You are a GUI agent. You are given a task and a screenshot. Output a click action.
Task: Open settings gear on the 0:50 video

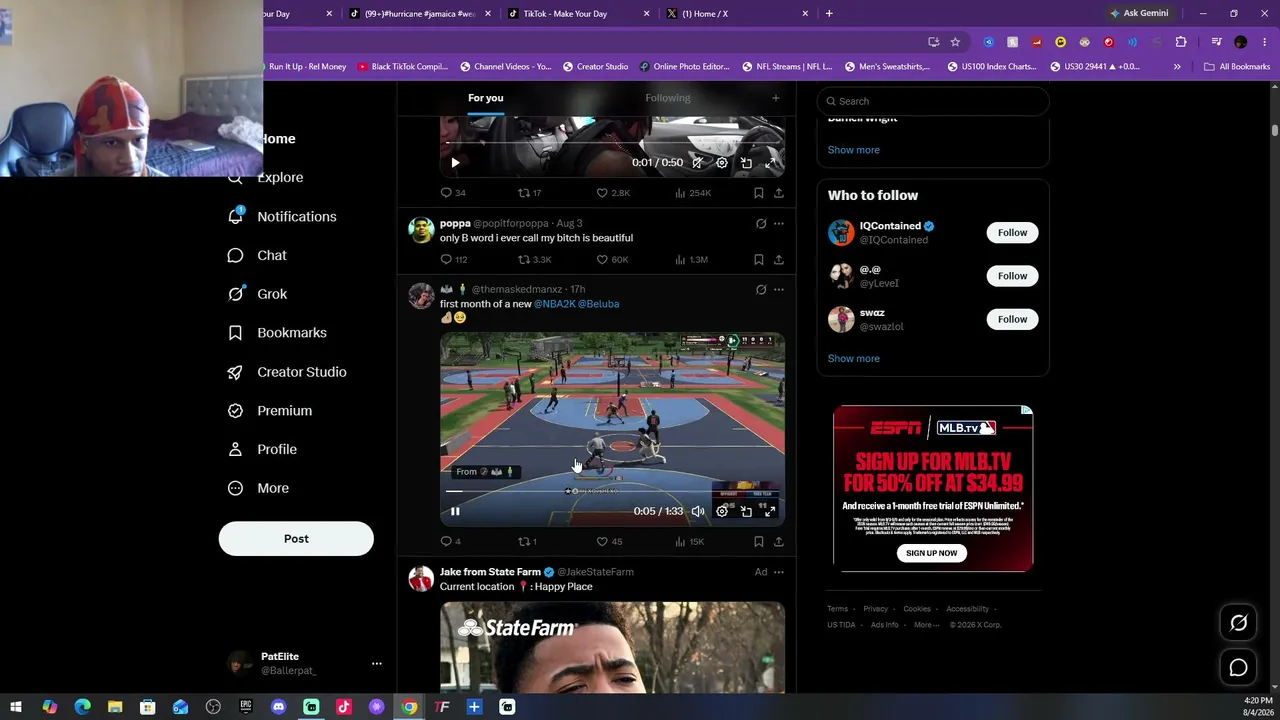(722, 162)
